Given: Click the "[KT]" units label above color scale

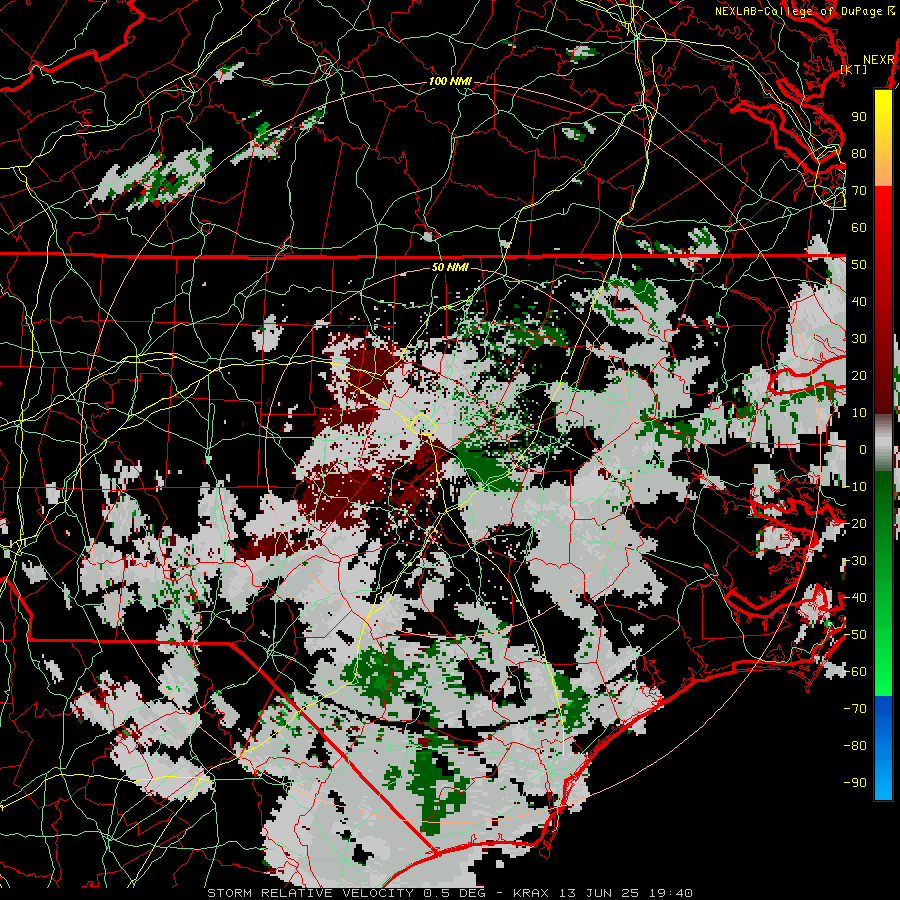Looking at the screenshot, I should click(x=854, y=69).
